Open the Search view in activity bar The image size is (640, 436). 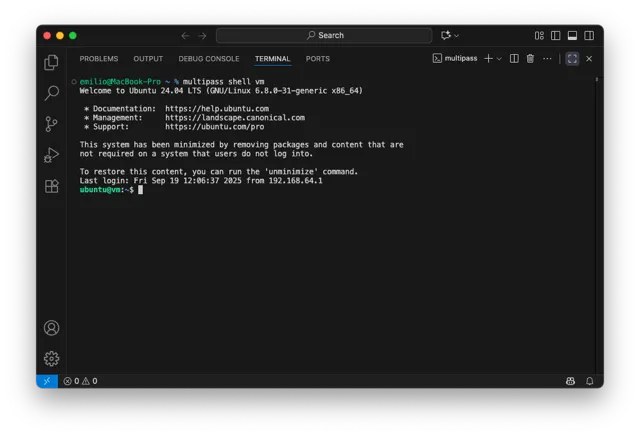(51, 93)
